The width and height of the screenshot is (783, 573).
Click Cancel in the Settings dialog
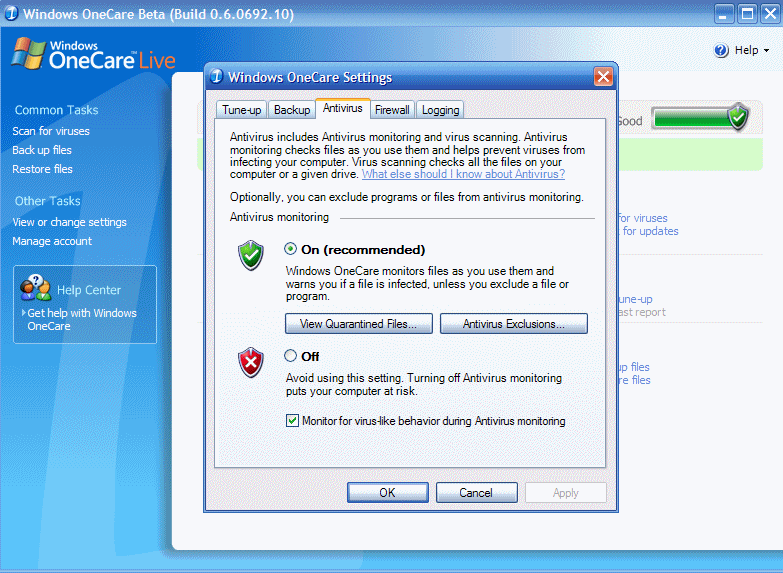pos(476,493)
